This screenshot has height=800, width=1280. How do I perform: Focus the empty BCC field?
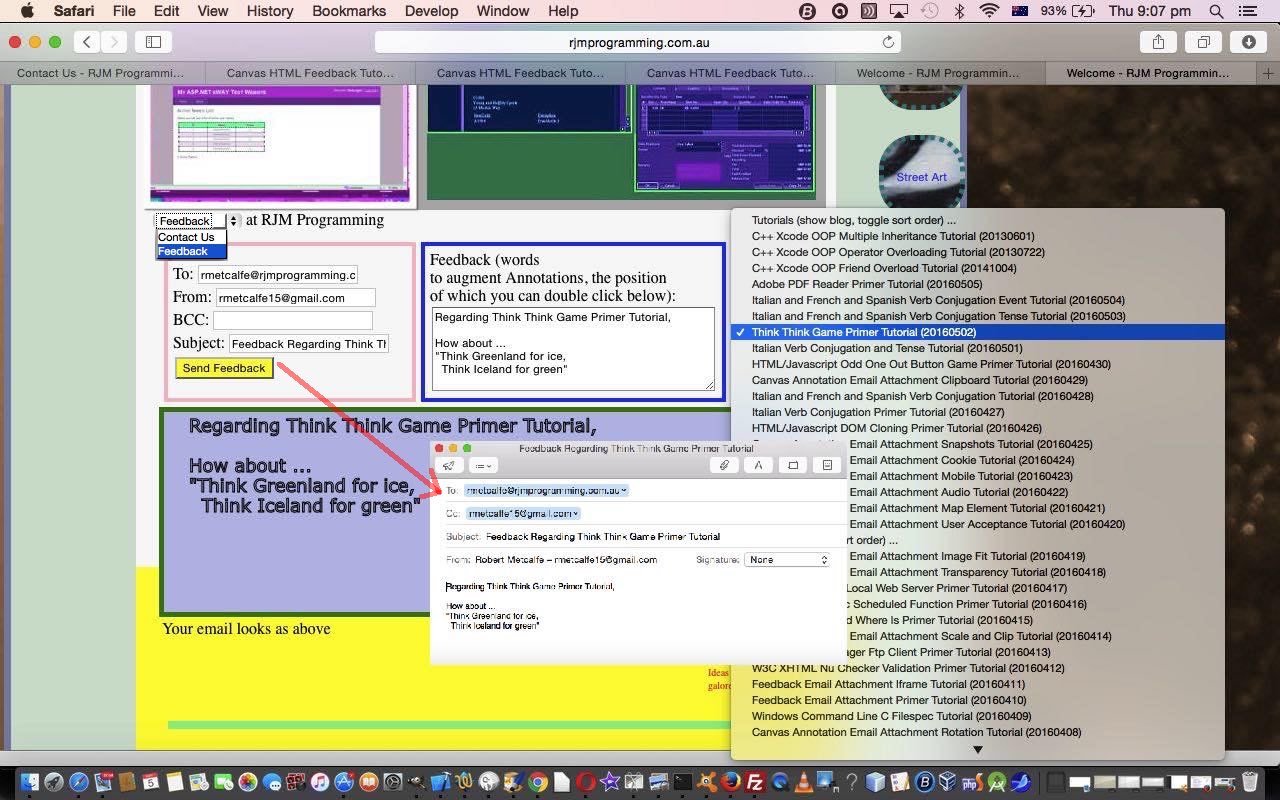[x=293, y=320]
